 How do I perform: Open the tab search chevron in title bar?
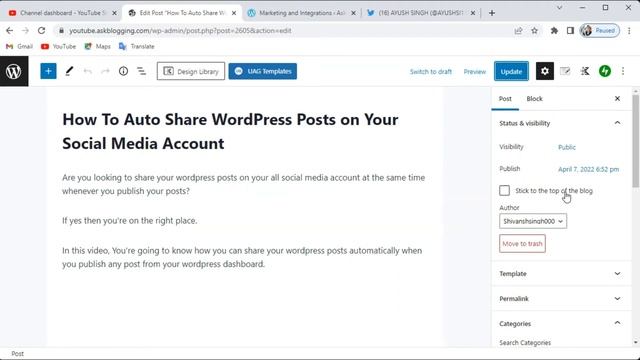(x=559, y=7)
